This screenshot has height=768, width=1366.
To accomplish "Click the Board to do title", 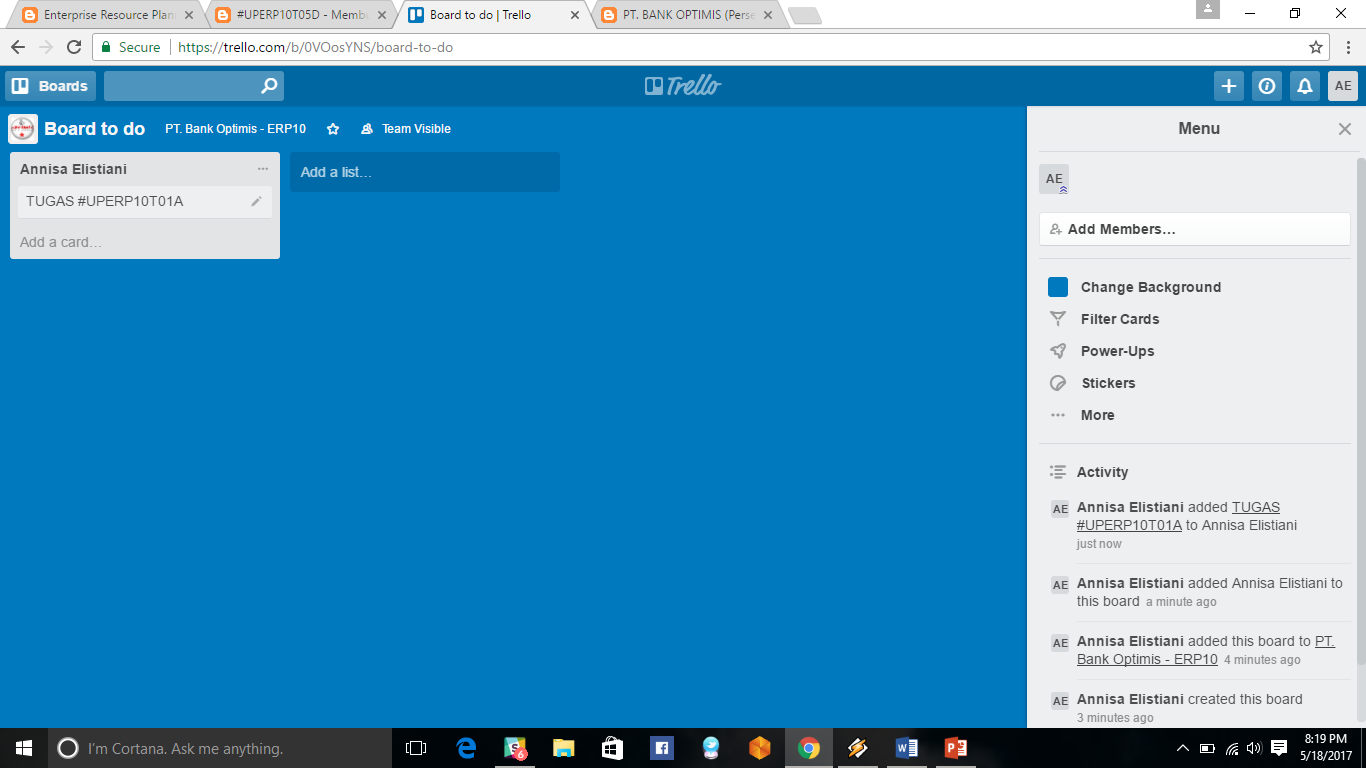I will pyautogui.click(x=95, y=129).
